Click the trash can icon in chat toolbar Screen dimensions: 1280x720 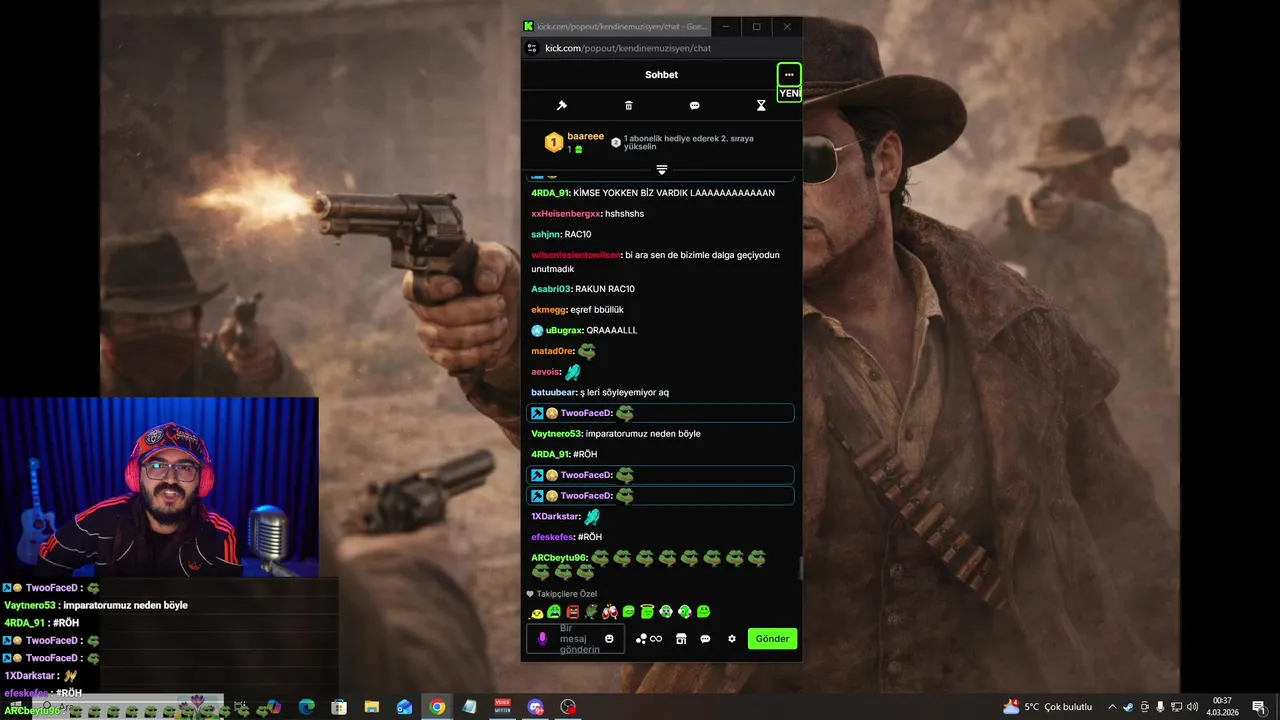pyautogui.click(x=628, y=105)
